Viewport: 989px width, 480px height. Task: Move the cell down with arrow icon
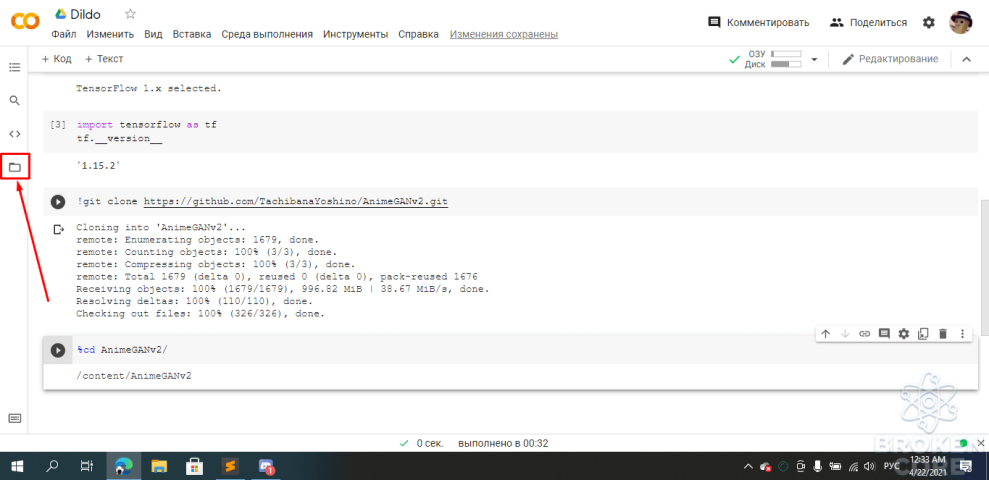tap(846, 334)
